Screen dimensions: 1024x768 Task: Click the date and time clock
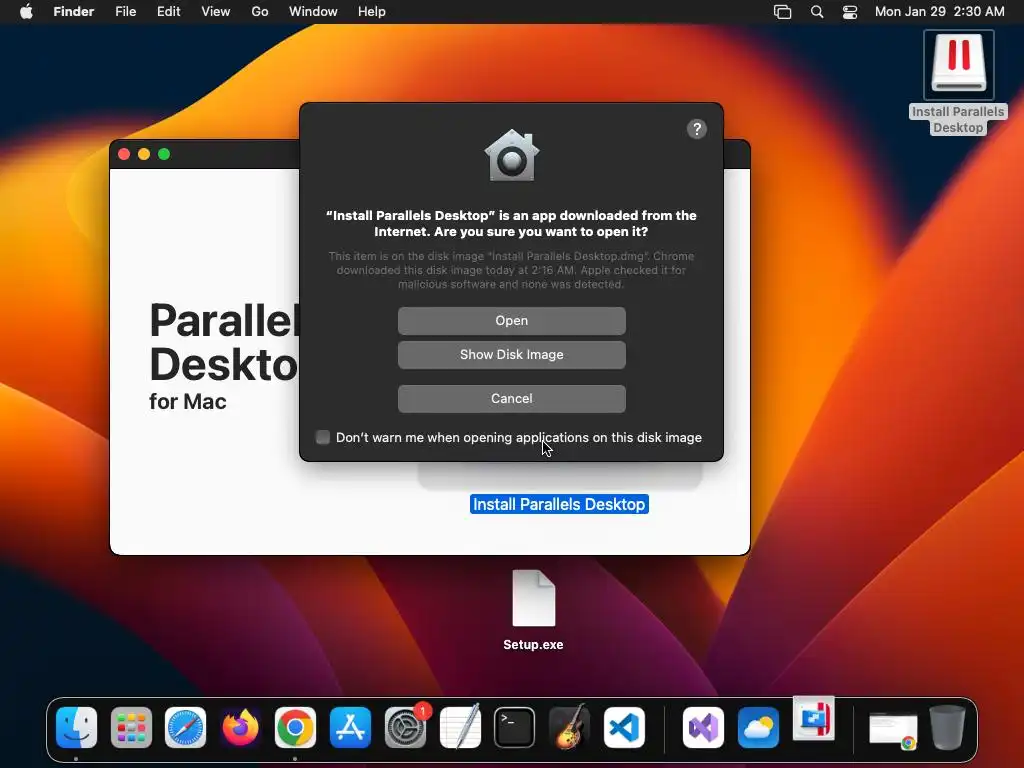coord(939,12)
